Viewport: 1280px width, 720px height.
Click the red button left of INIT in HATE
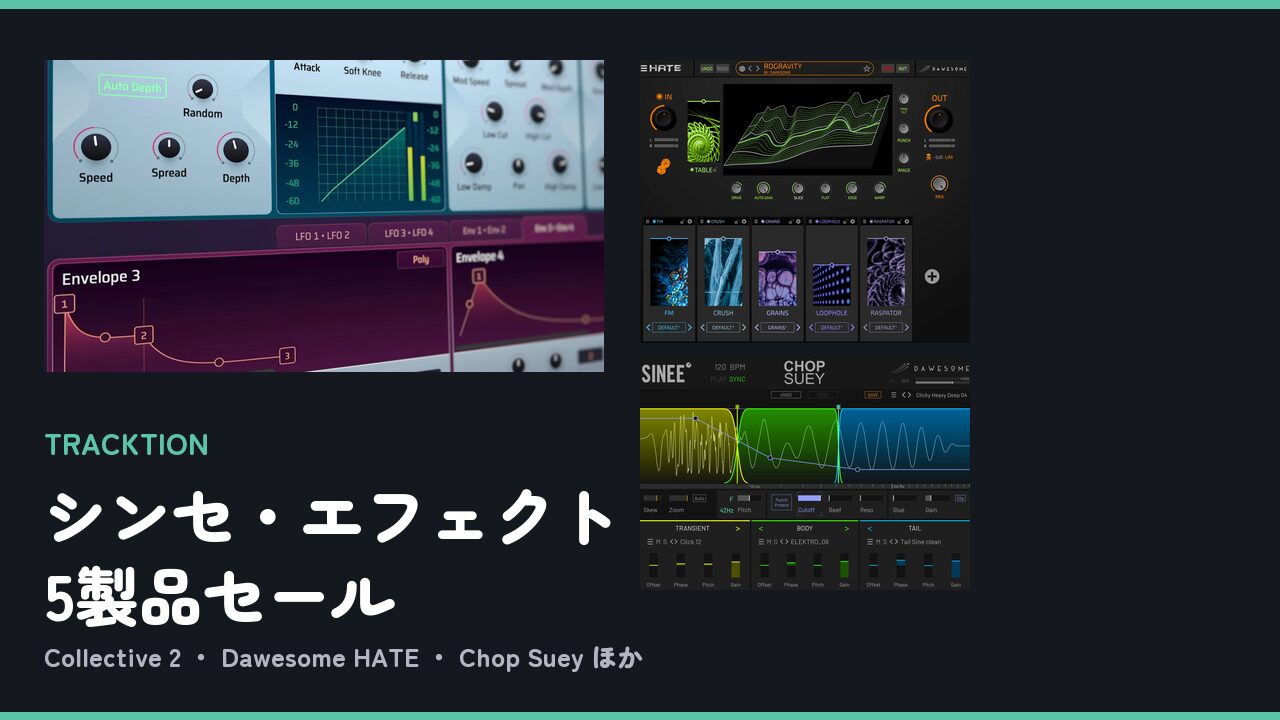click(888, 68)
